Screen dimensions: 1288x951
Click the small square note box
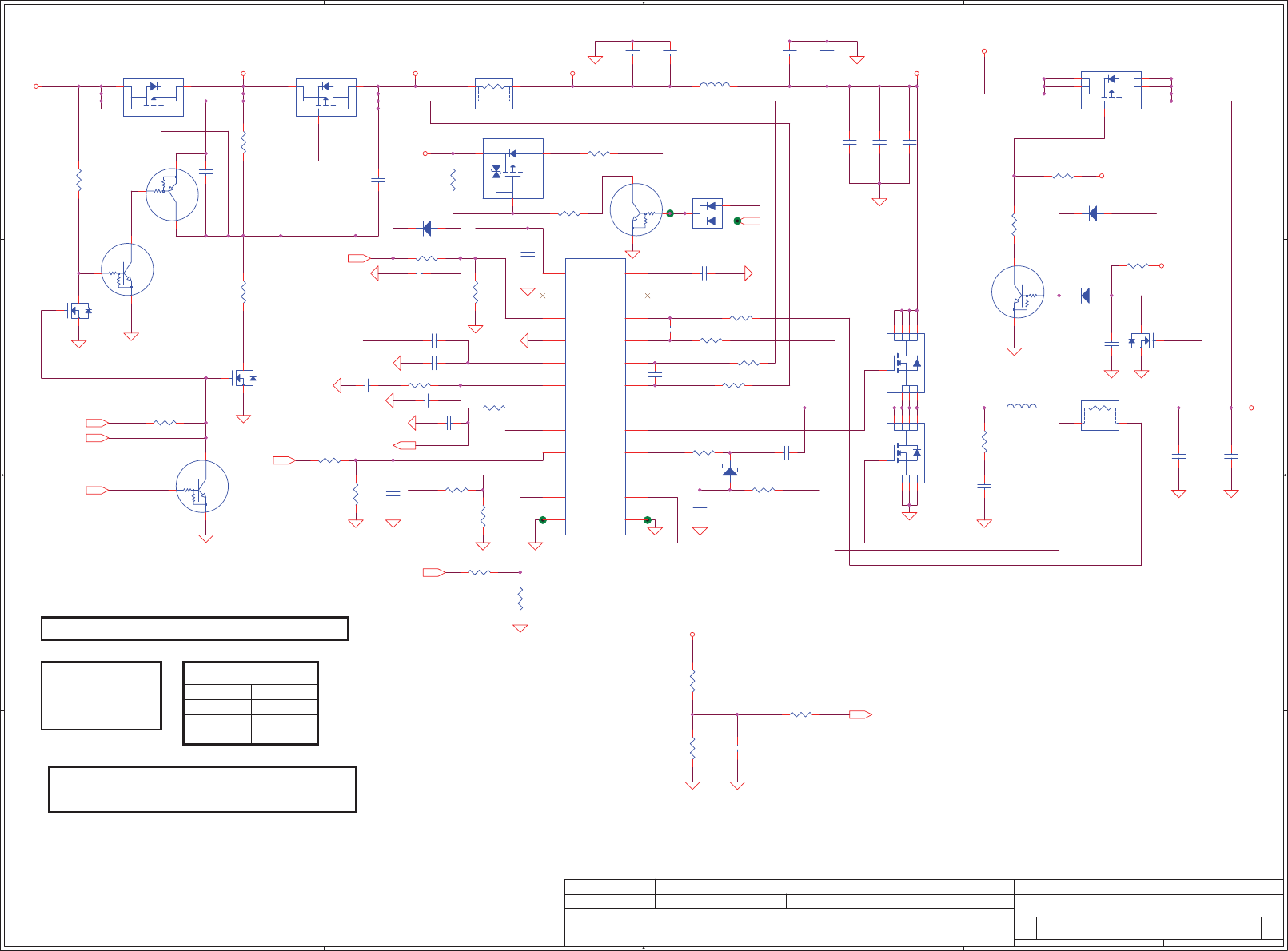pyautogui.click(x=102, y=695)
